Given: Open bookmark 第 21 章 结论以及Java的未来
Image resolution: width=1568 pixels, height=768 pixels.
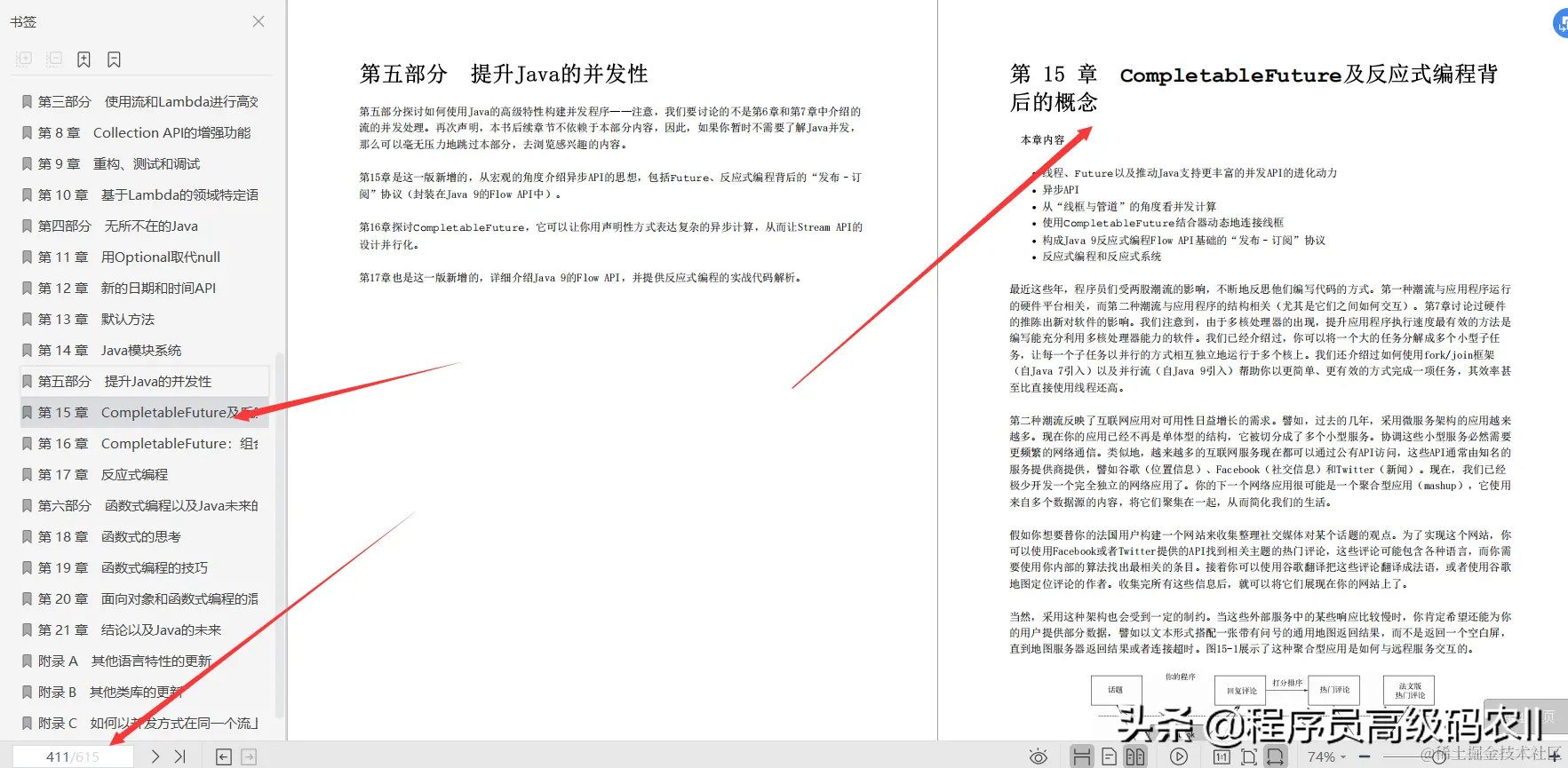Looking at the screenshot, I should 145,629.
